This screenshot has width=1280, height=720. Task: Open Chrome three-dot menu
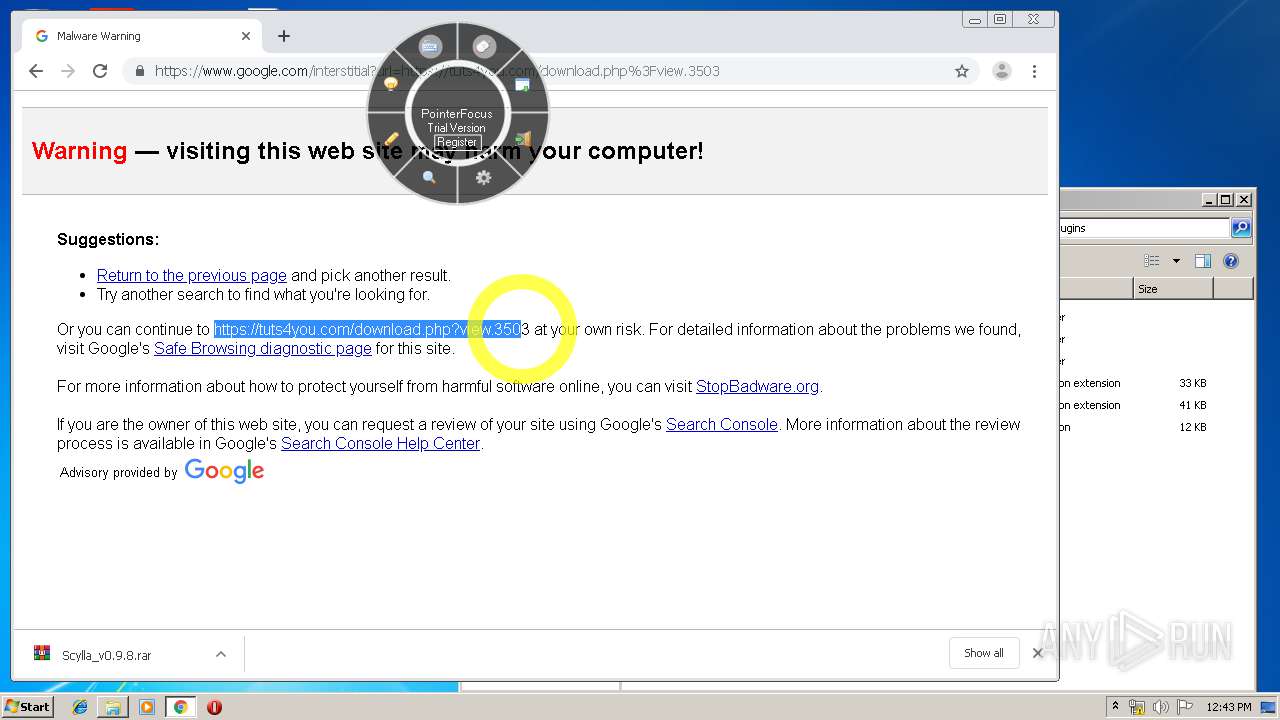(1034, 71)
